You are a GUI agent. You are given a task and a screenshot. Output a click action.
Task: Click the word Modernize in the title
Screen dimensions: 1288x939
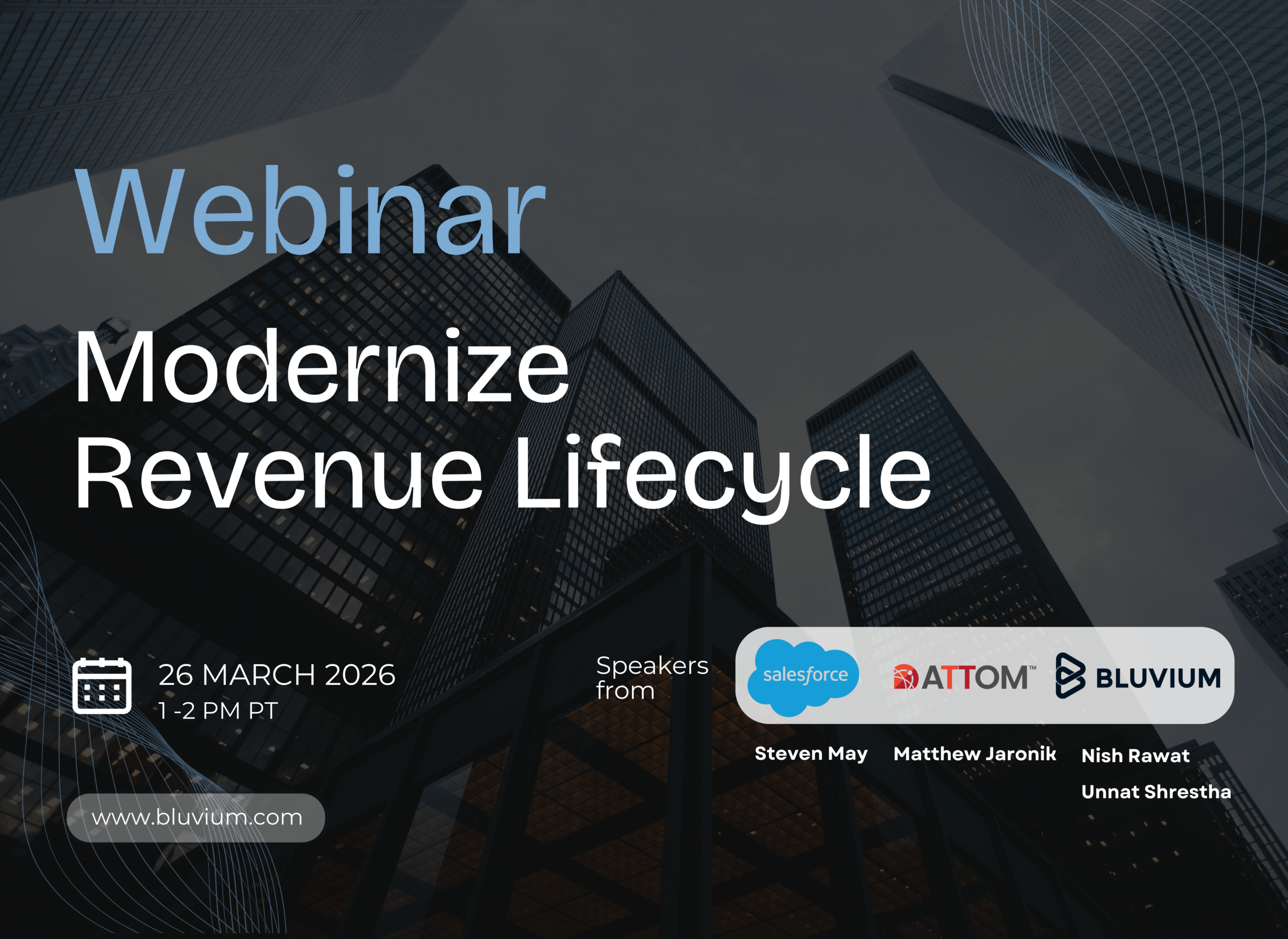pos(322,367)
